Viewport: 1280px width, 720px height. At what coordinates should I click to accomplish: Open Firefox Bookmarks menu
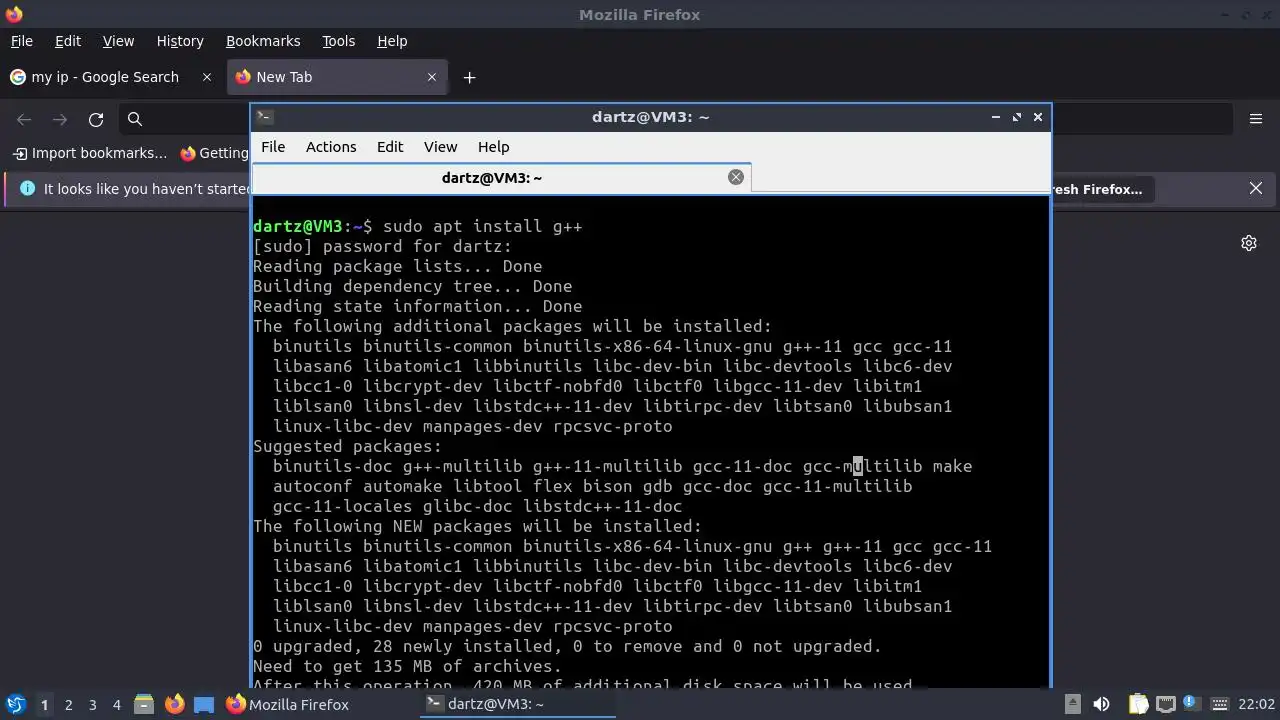[x=263, y=41]
